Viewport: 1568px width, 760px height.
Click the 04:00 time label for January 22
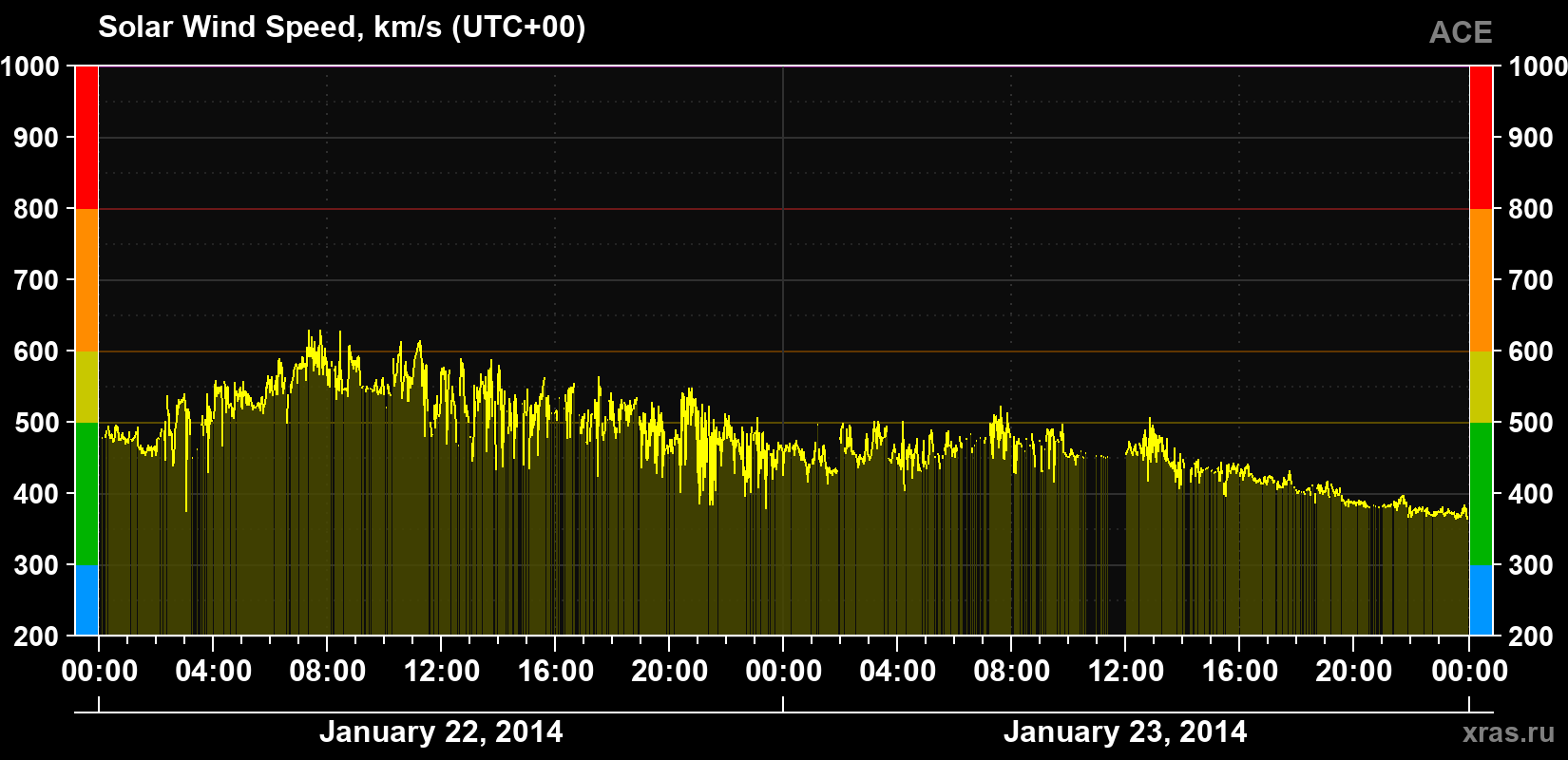pos(214,672)
